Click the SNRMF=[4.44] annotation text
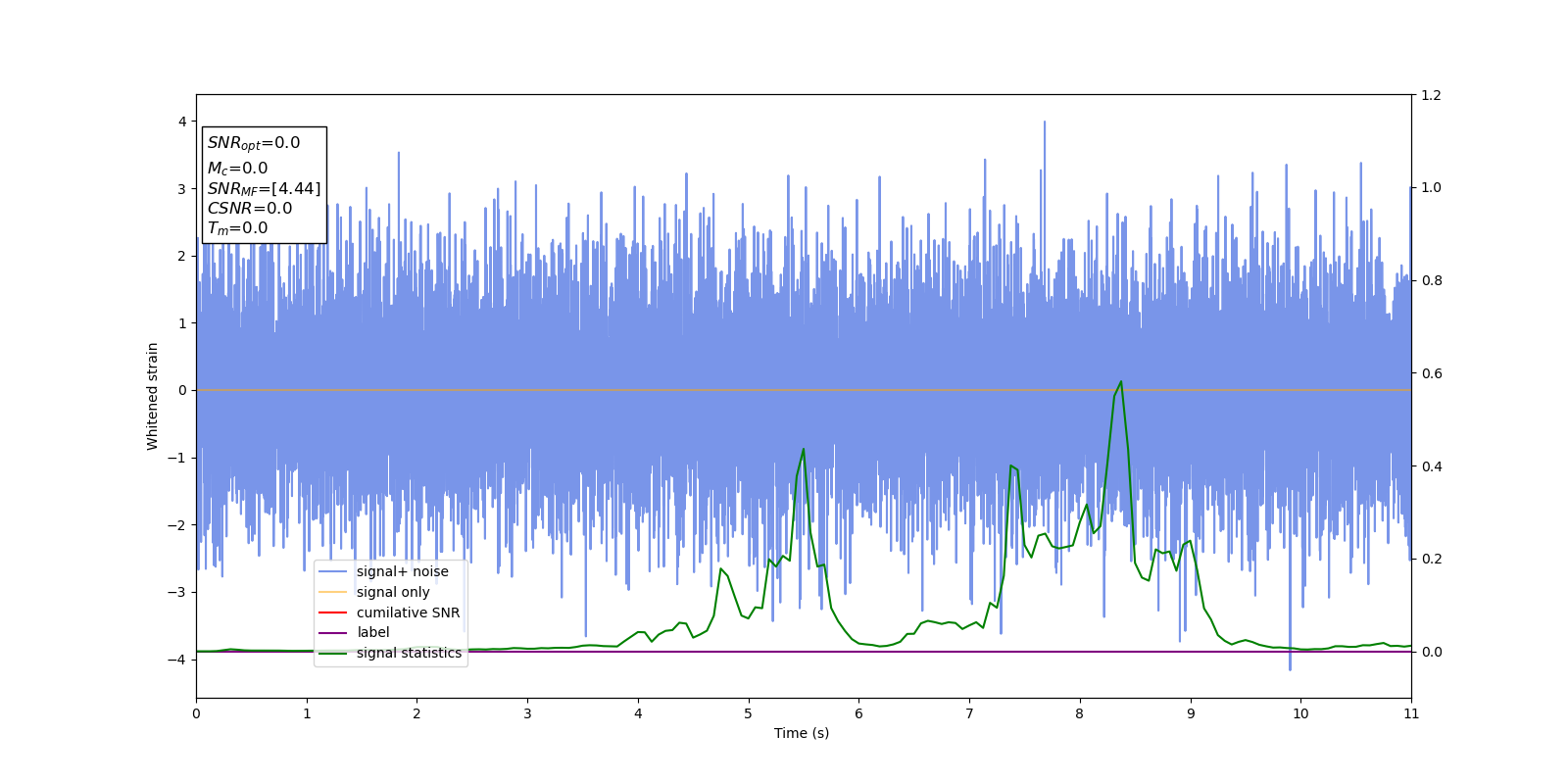Screen dimensions: 1568x784 (264, 189)
